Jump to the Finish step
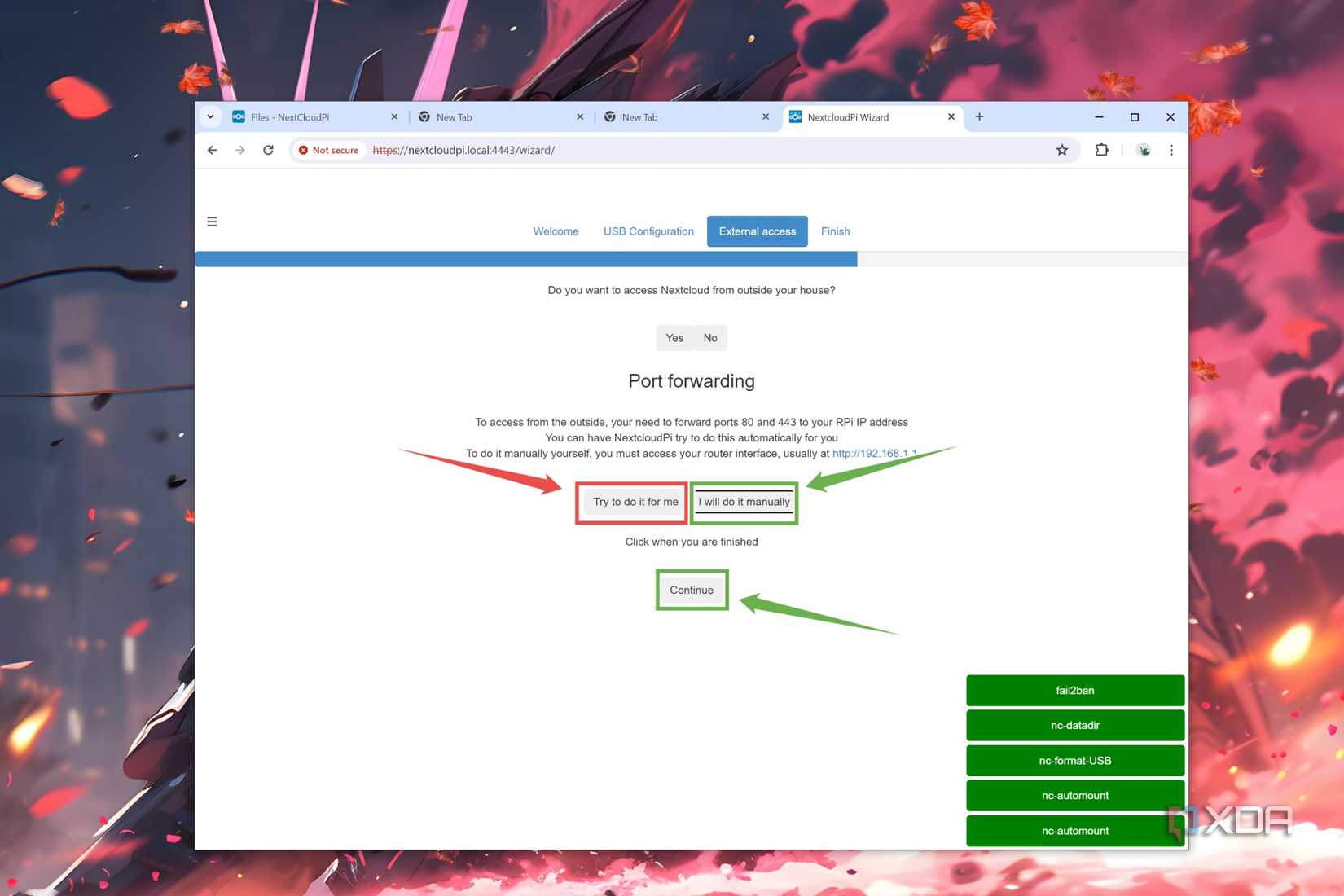The height and width of the screenshot is (896, 1344). click(836, 231)
